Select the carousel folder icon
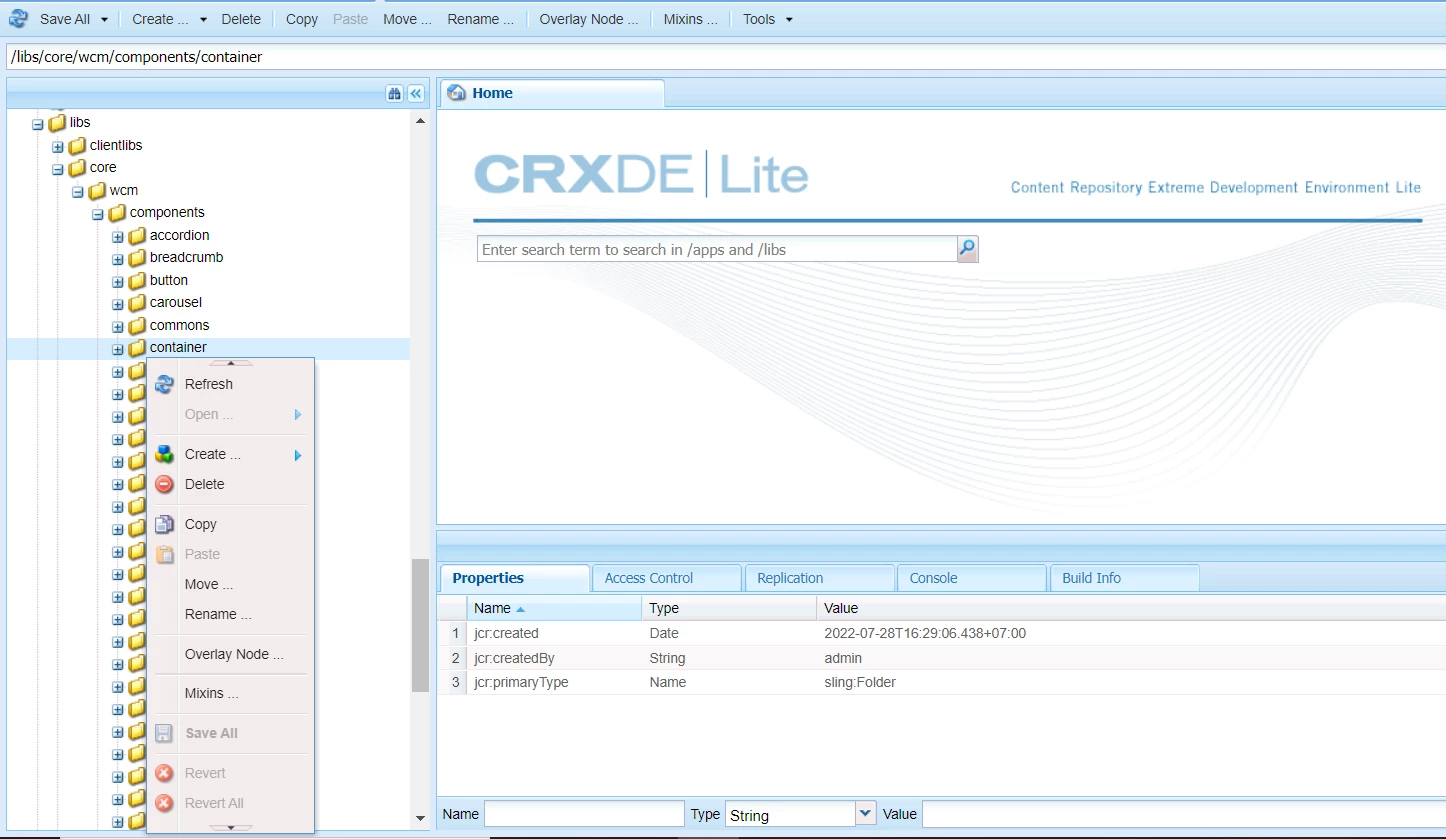Viewport: 1446px width, 839px height. click(x=137, y=303)
